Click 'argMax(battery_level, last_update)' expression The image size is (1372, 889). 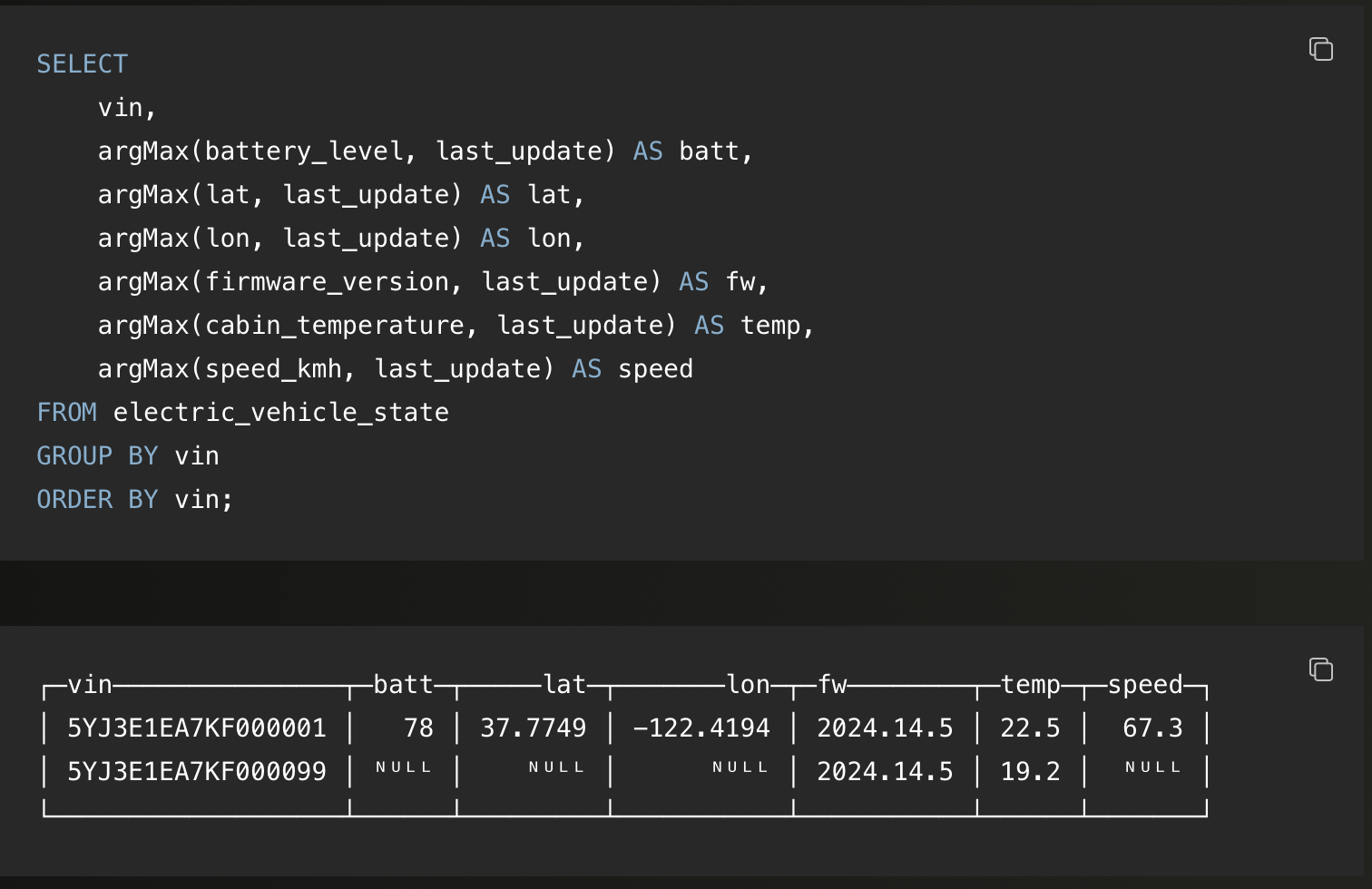point(357,151)
